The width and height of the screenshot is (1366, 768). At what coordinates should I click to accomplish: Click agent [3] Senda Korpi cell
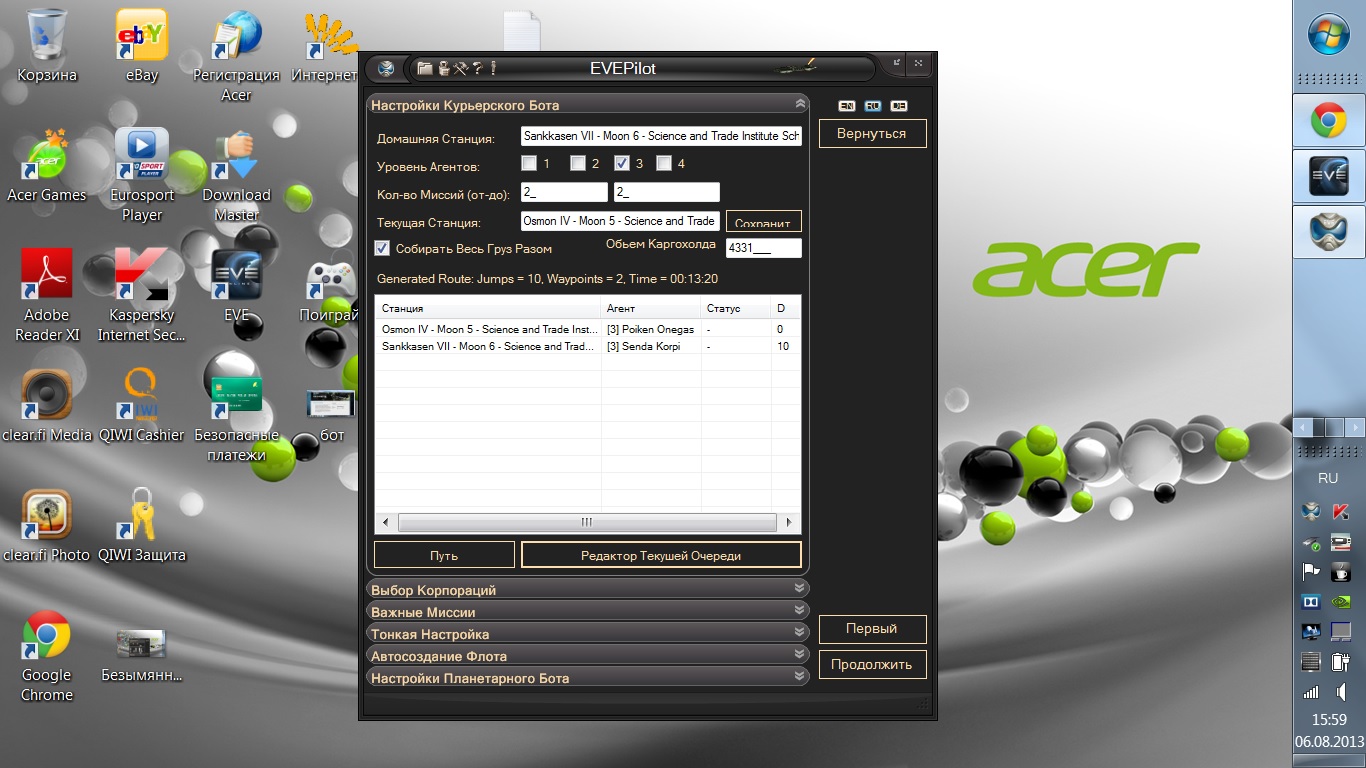click(x=651, y=346)
